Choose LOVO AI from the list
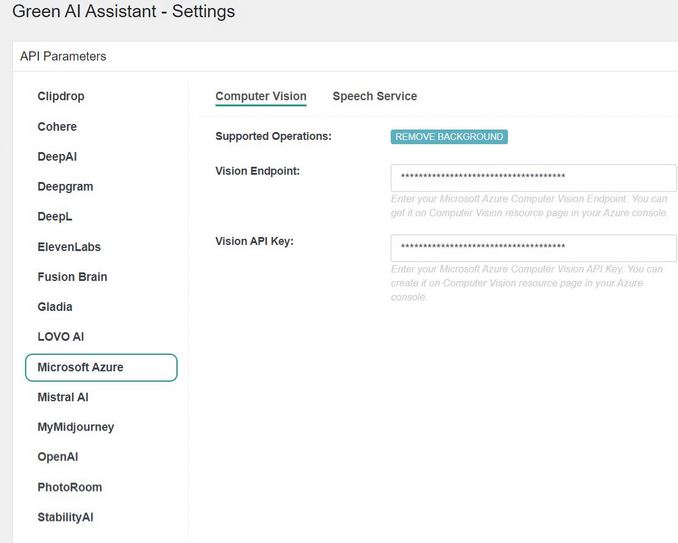The image size is (678, 543). point(61,337)
